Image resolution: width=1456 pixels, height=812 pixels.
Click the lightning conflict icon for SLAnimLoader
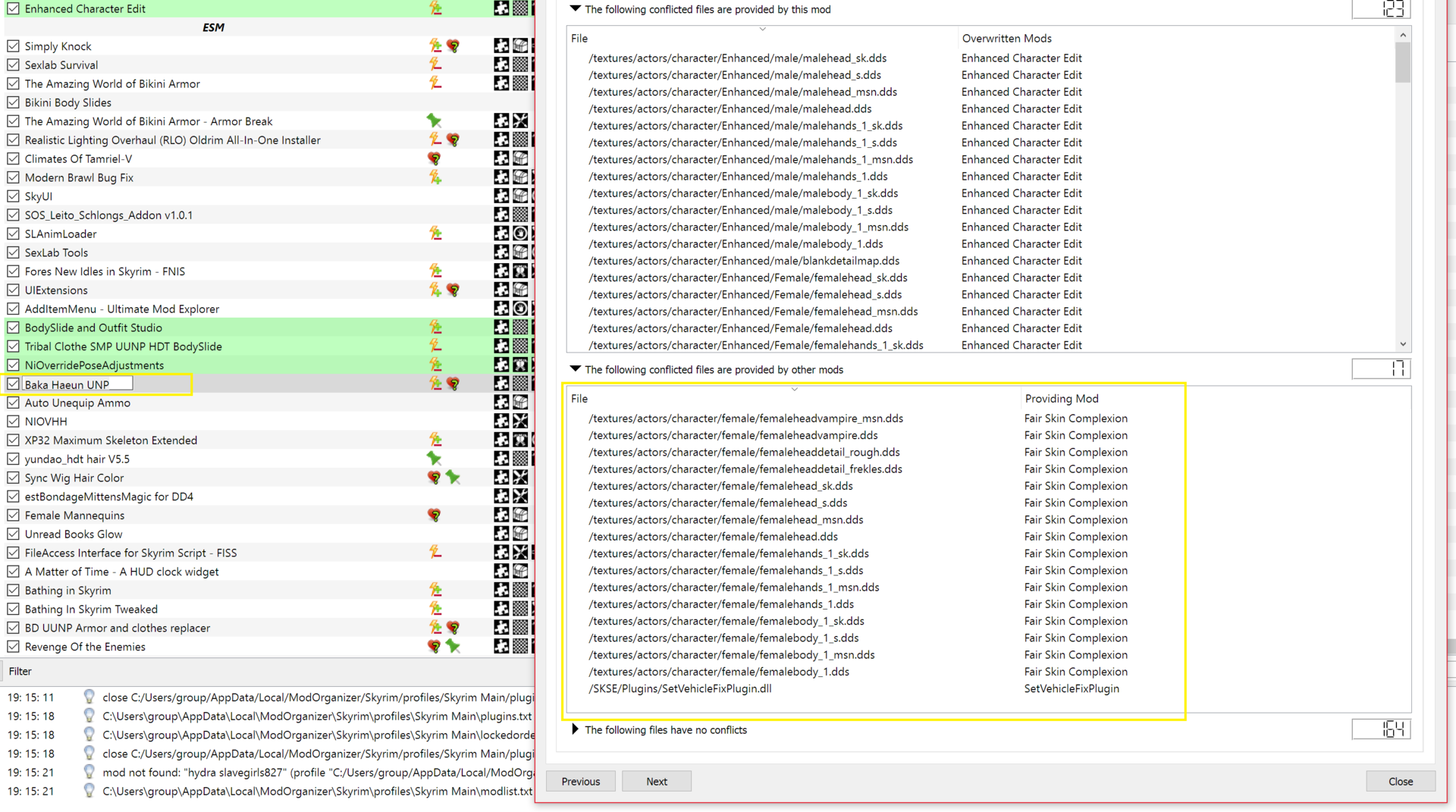[x=435, y=234]
